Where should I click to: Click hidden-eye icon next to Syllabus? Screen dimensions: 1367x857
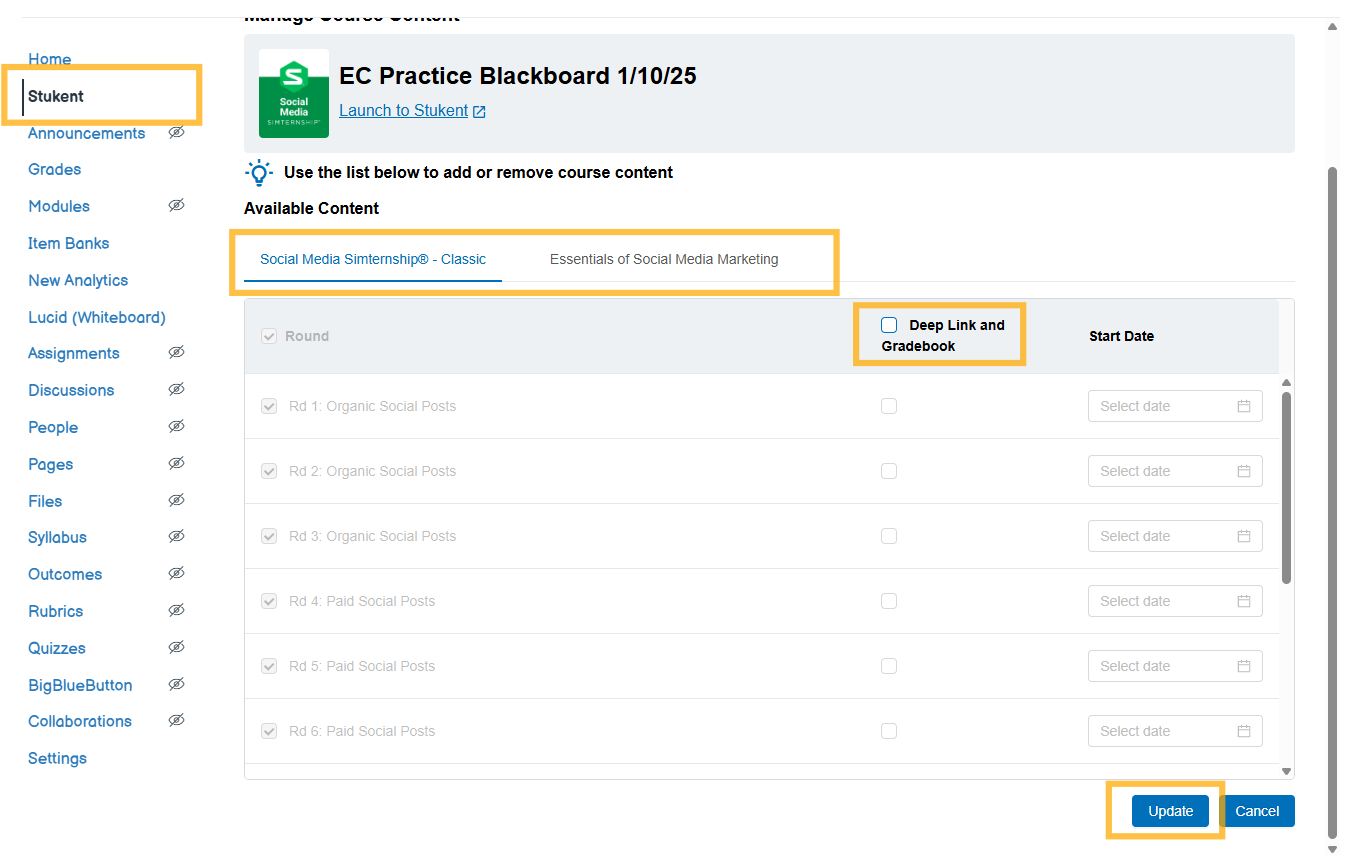point(176,536)
